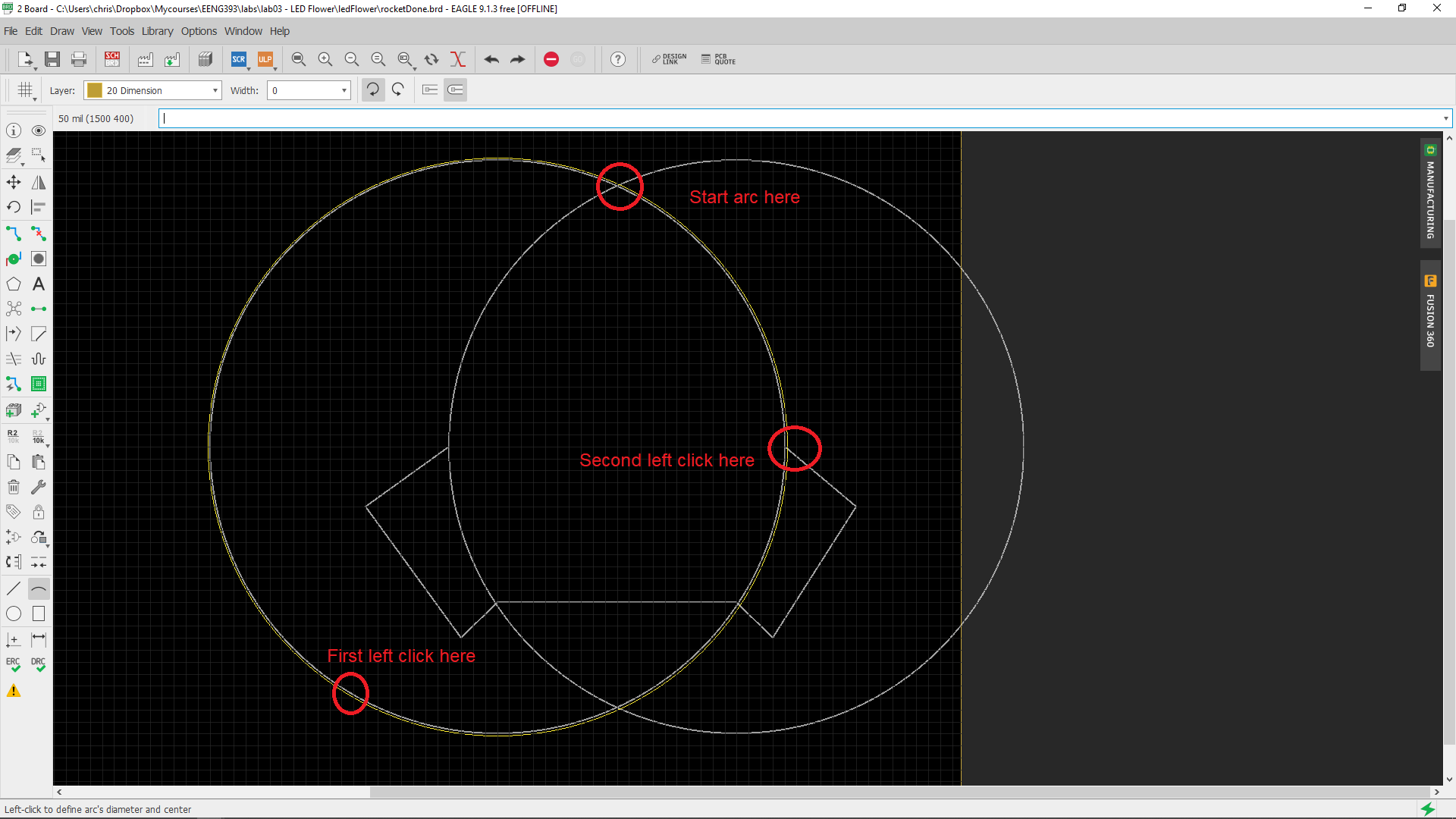Select the Text tool
Screen dimensions: 1456x819
[x=39, y=284]
